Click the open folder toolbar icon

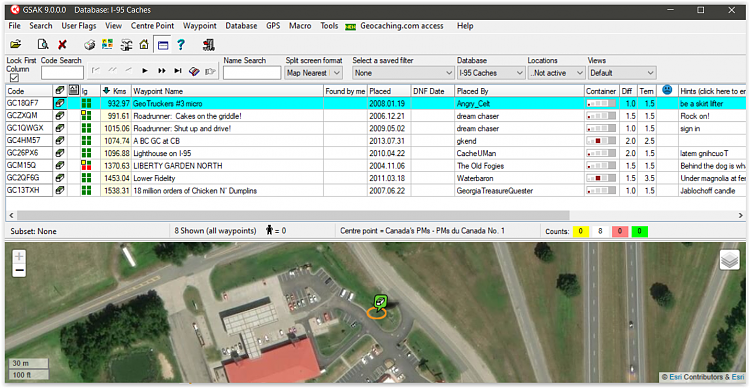click(16, 45)
